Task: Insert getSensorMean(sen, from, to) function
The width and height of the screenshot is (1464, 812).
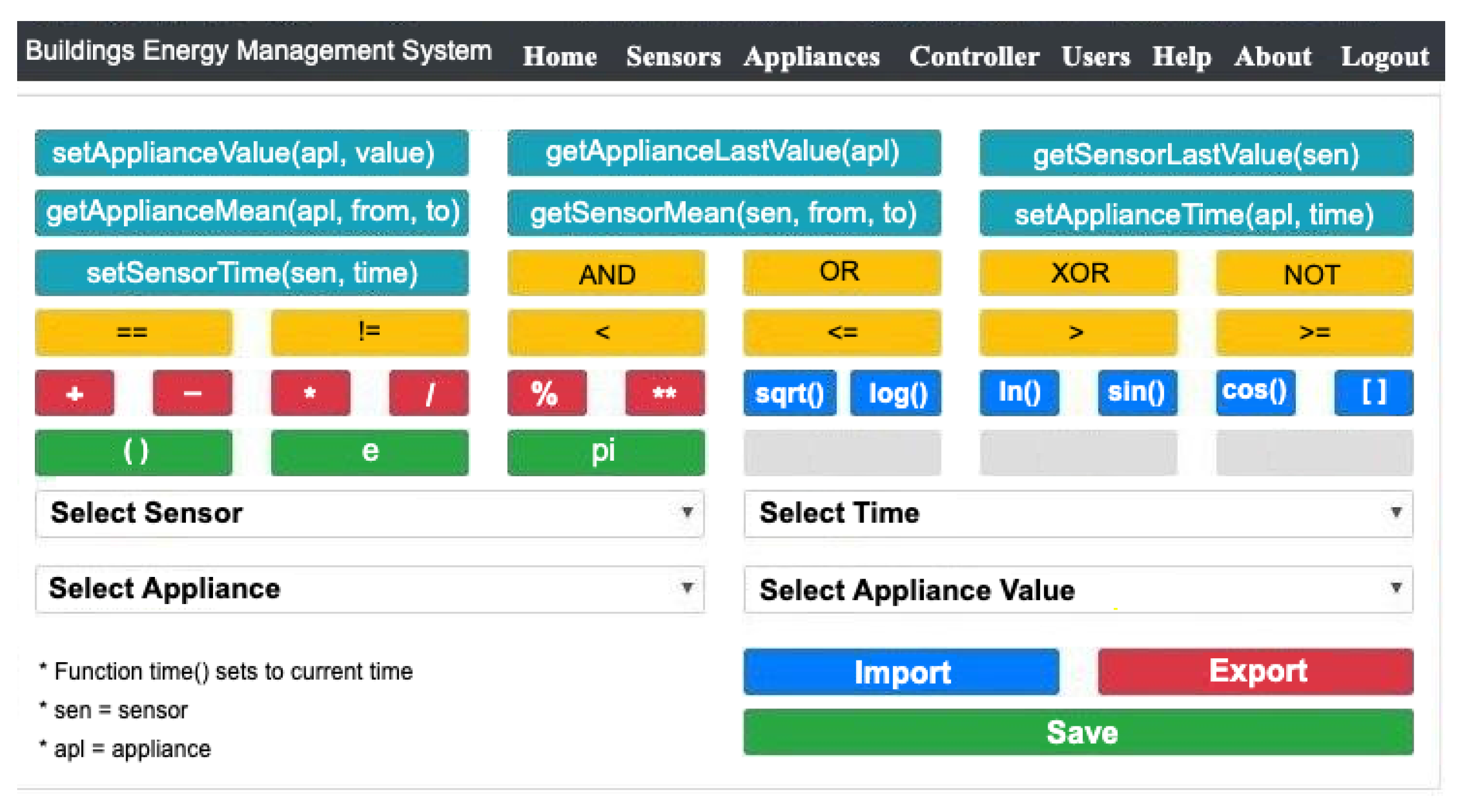Action: [x=724, y=213]
